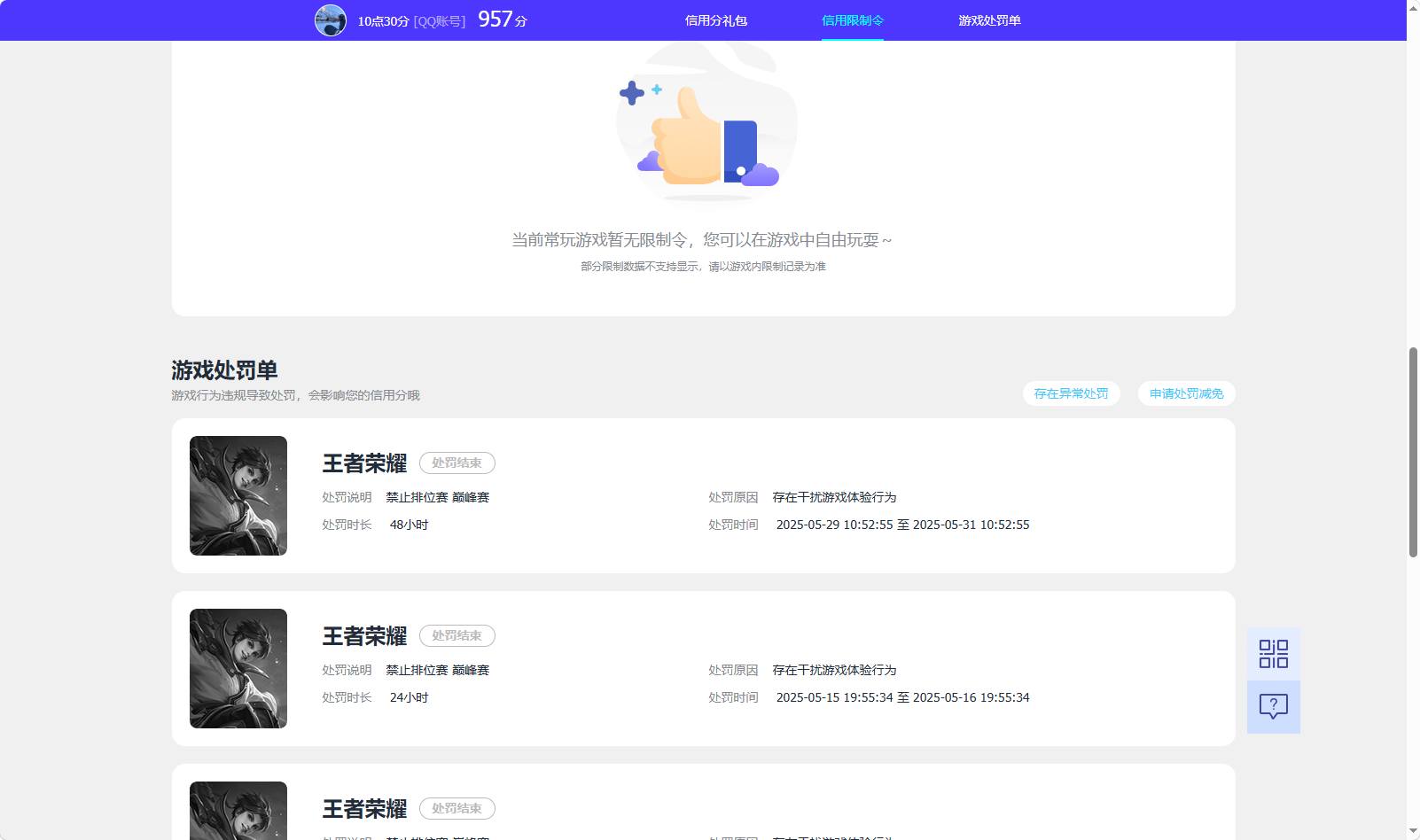Viewport: 1420px width, 840px height.
Task: Go to the 游戏处罚单 tab
Action: pos(989,20)
